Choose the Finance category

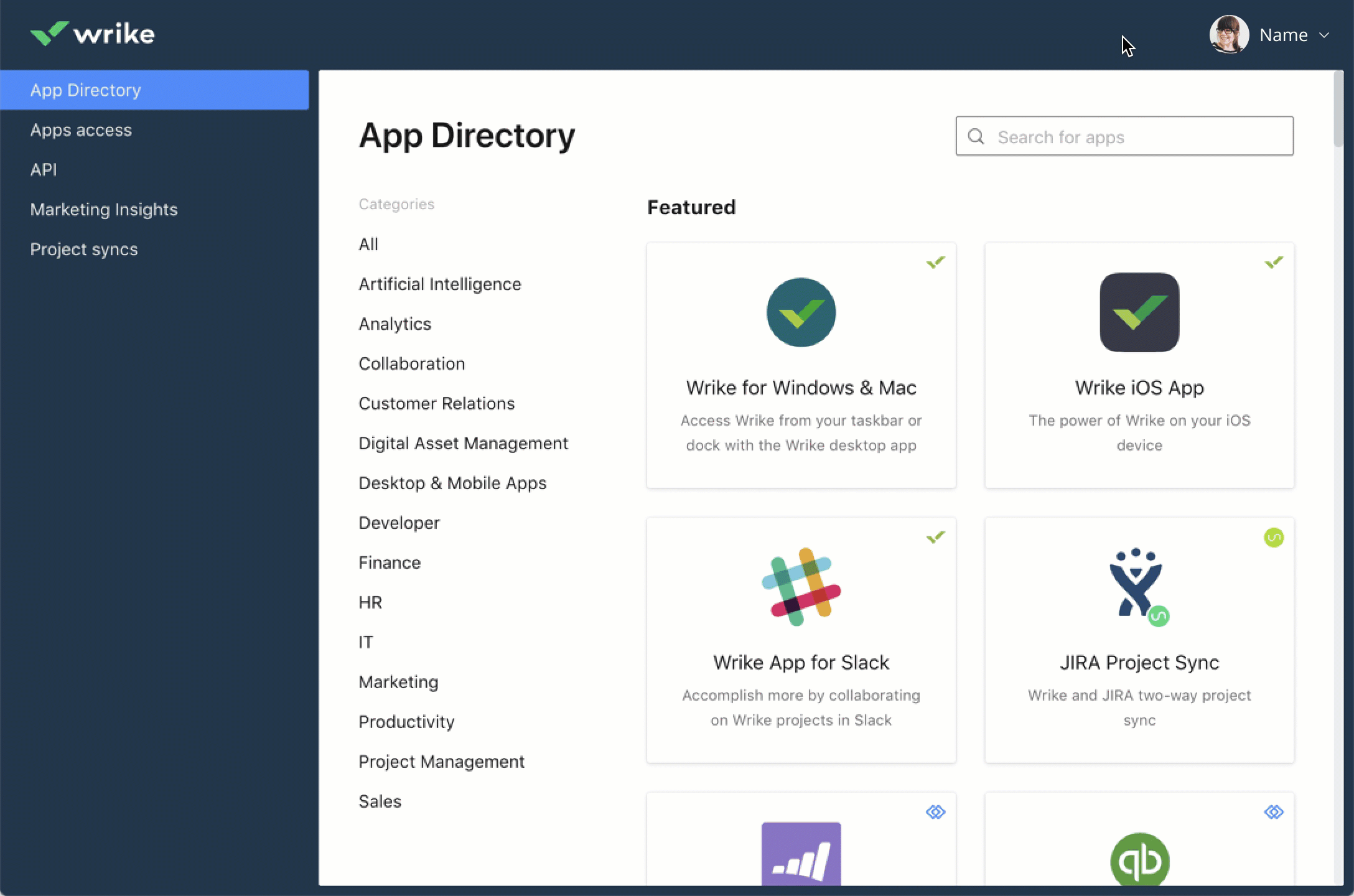coord(390,562)
